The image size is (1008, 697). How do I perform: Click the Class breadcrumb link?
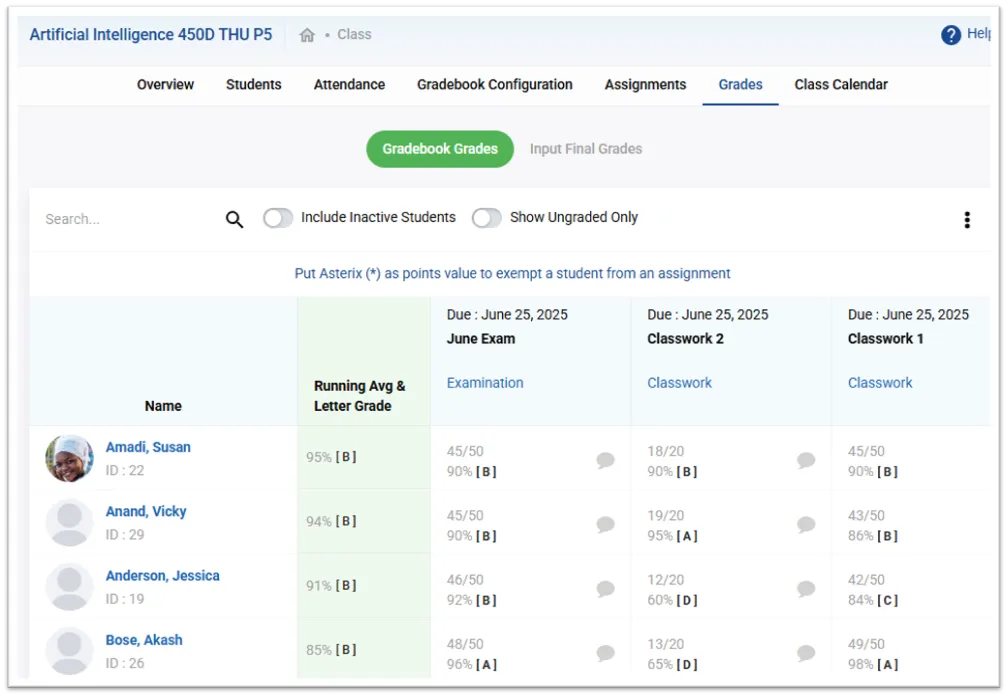(x=354, y=35)
